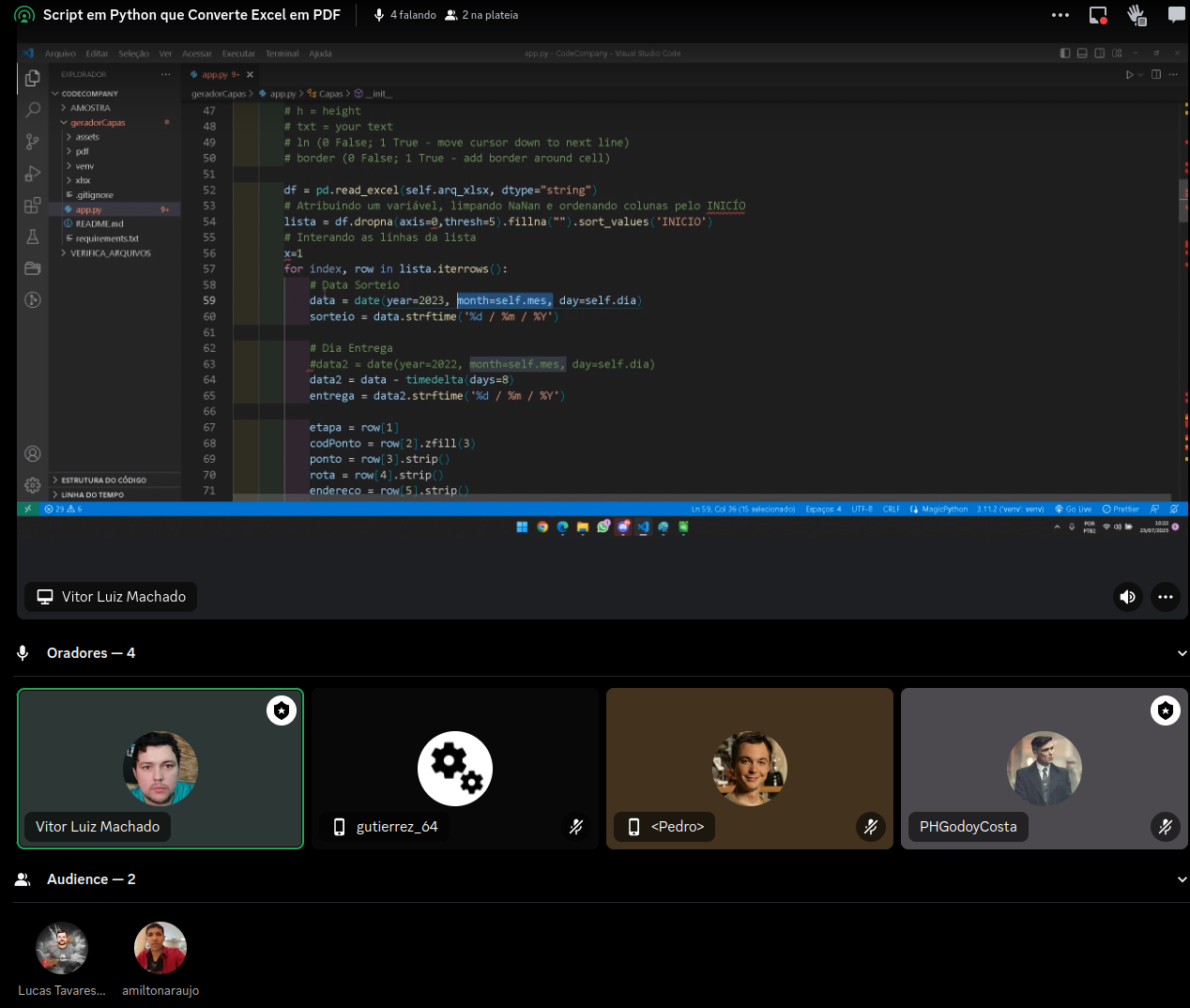Click the Search icon in VS Code sidebar
The width and height of the screenshot is (1190, 1008).
coord(33,110)
